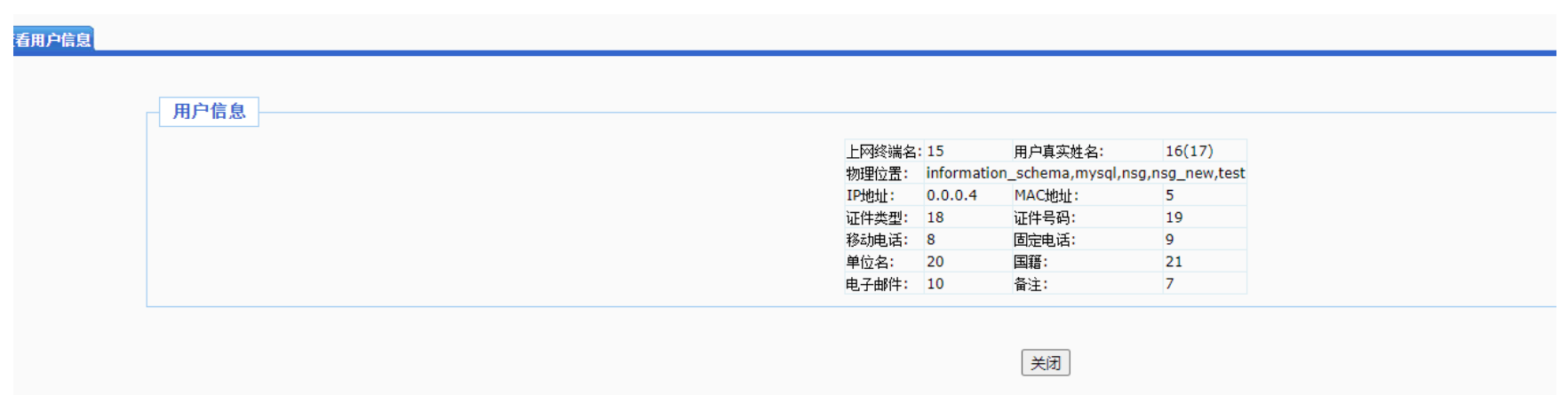The image size is (1568, 395).
Task: Select the 看用户信息 tab
Action: pos(53,40)
